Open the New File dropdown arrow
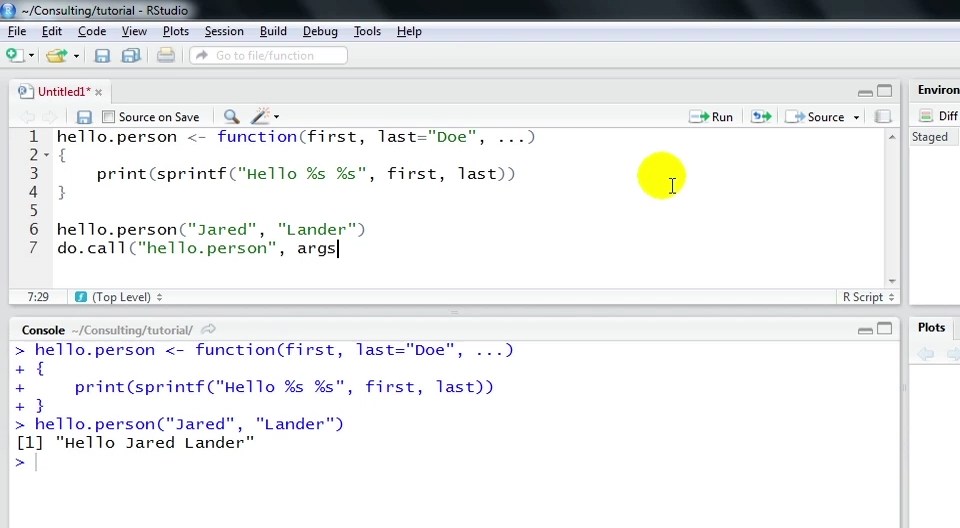Screen dimensions: 960x528 (x=31, y=56)
